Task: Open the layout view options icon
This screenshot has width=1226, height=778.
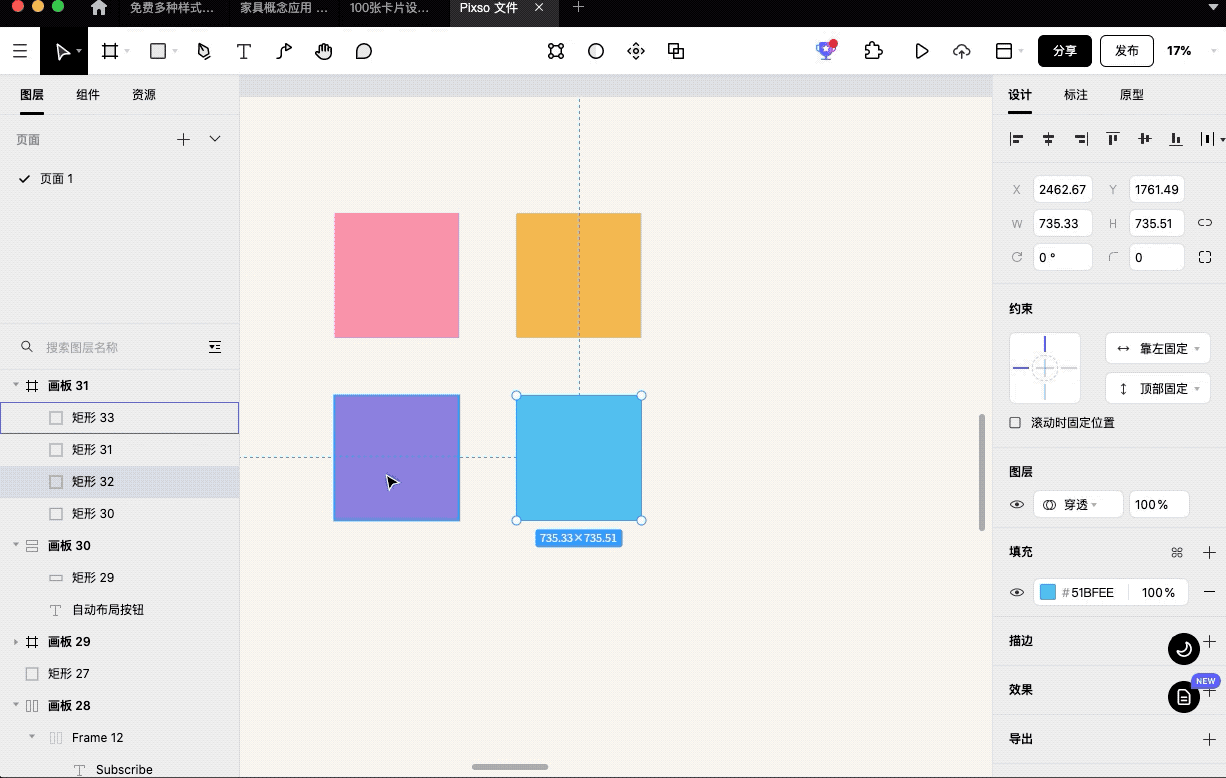Action: pos(1004,51)
